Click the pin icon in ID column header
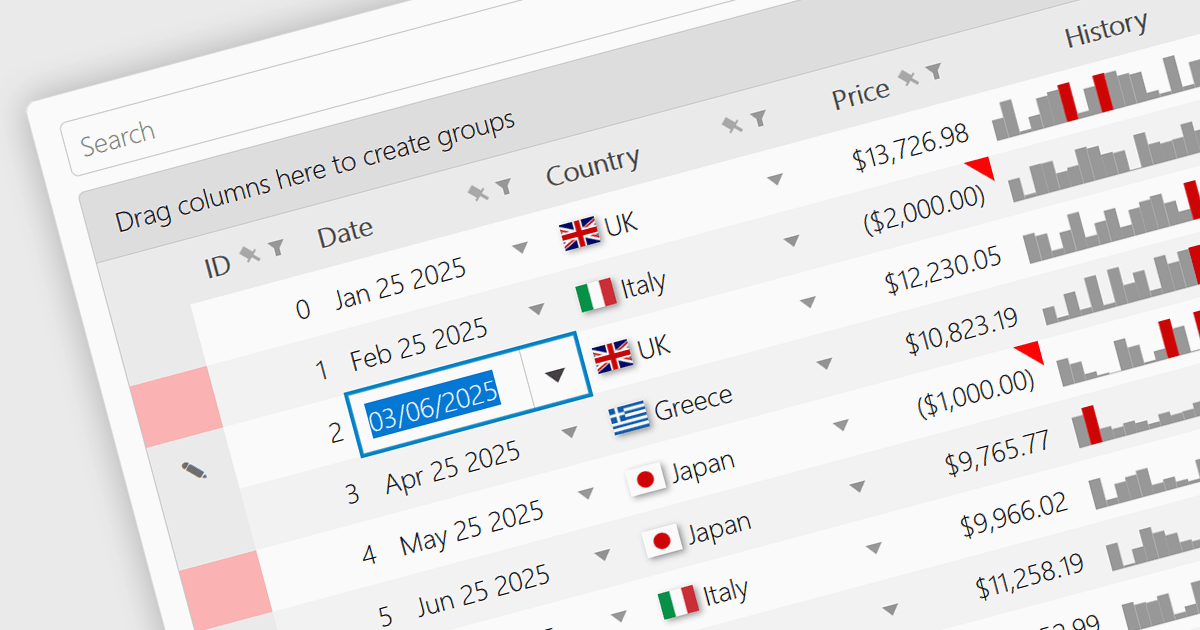The height and width of the screenshot is (630, 1200). pyautogui.click(x=250, y=256)
